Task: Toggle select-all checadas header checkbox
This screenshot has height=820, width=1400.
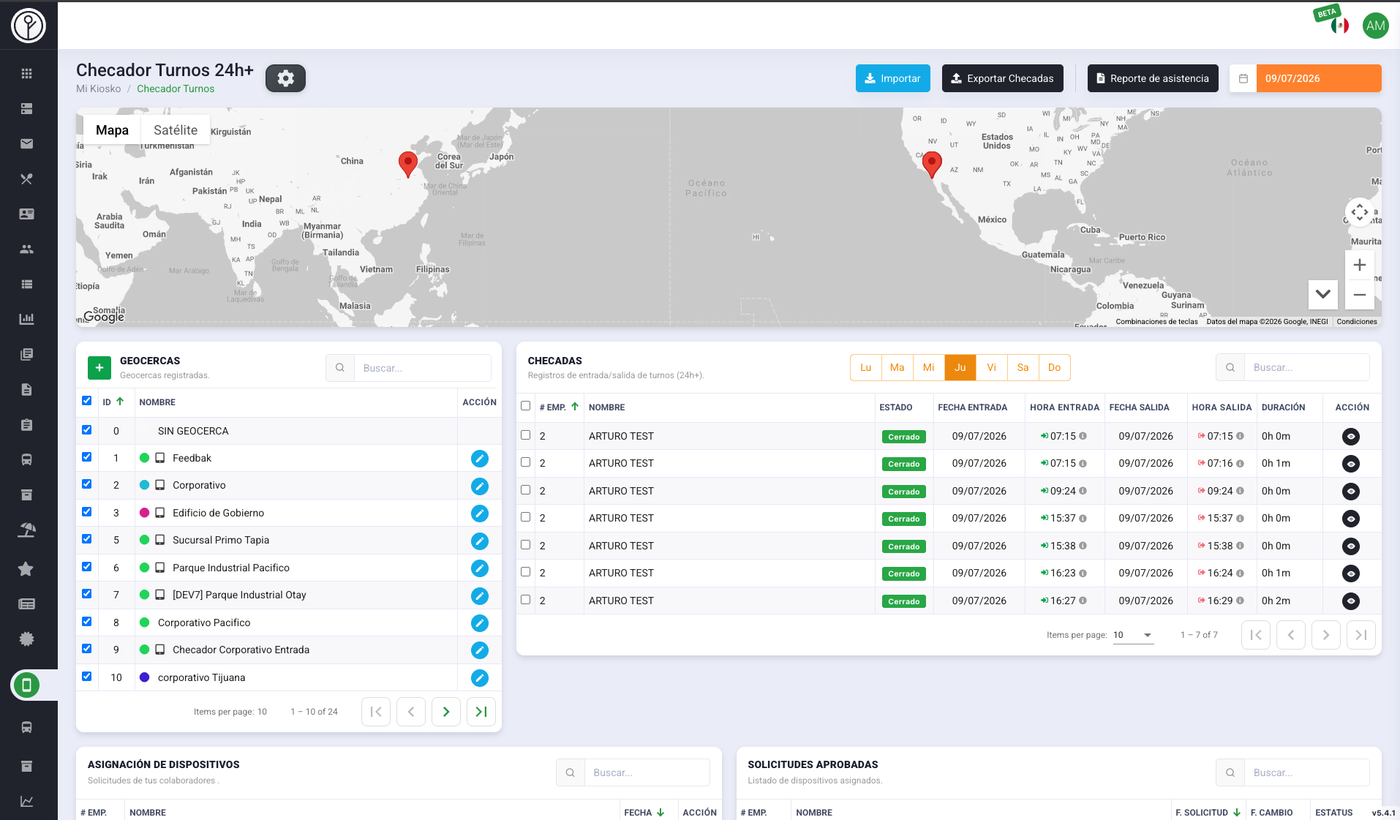Action: coord(526,406)
